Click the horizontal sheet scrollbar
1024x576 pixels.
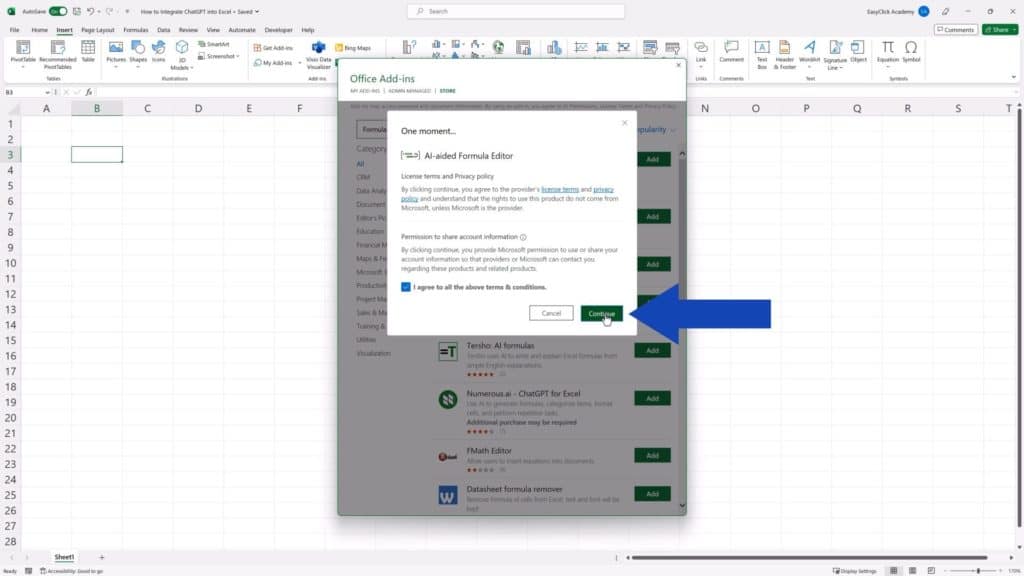[809, 558]
